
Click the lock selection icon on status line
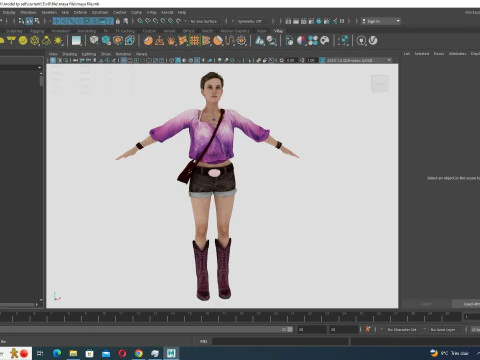click(118, 21)
